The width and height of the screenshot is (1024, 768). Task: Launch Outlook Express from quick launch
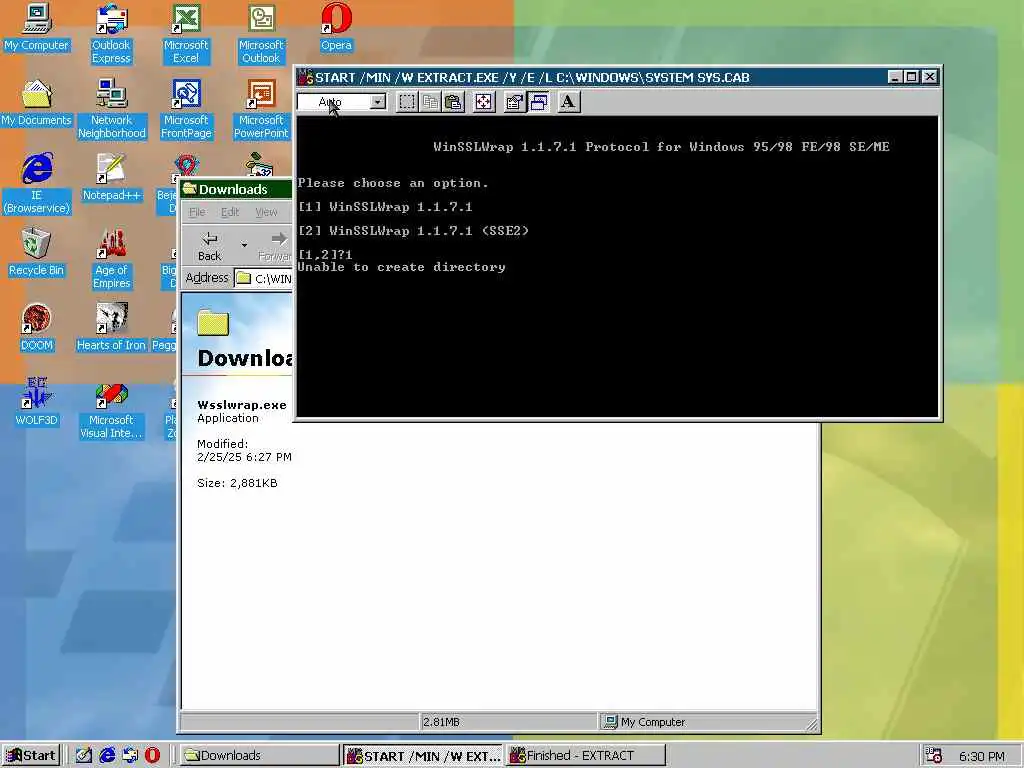[x=130, y=756]
